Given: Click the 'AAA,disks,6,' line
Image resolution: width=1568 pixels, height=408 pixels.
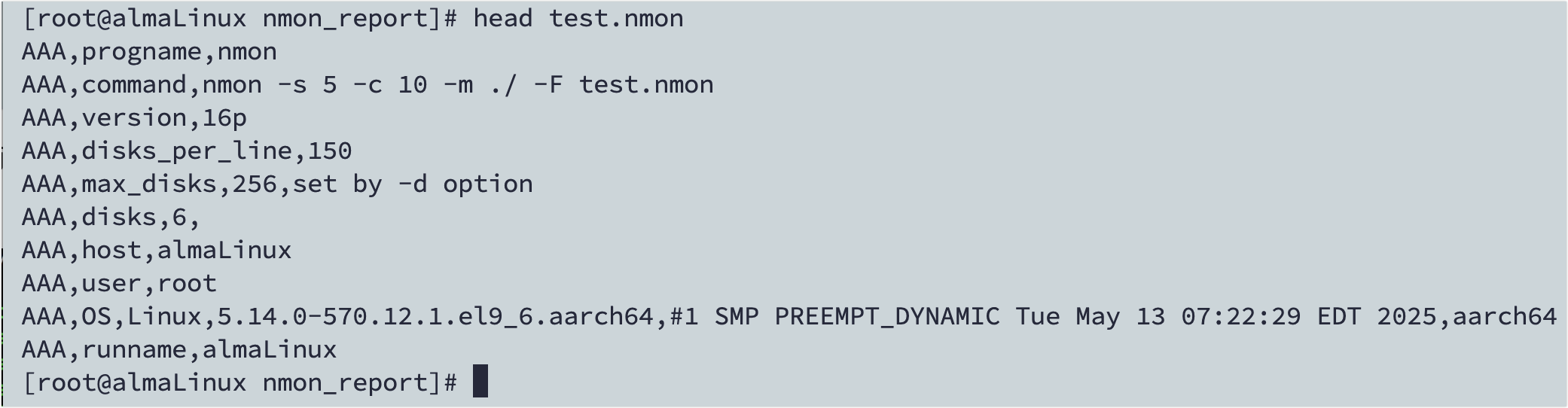Looking at the screenshot, I should pos(111,218).
